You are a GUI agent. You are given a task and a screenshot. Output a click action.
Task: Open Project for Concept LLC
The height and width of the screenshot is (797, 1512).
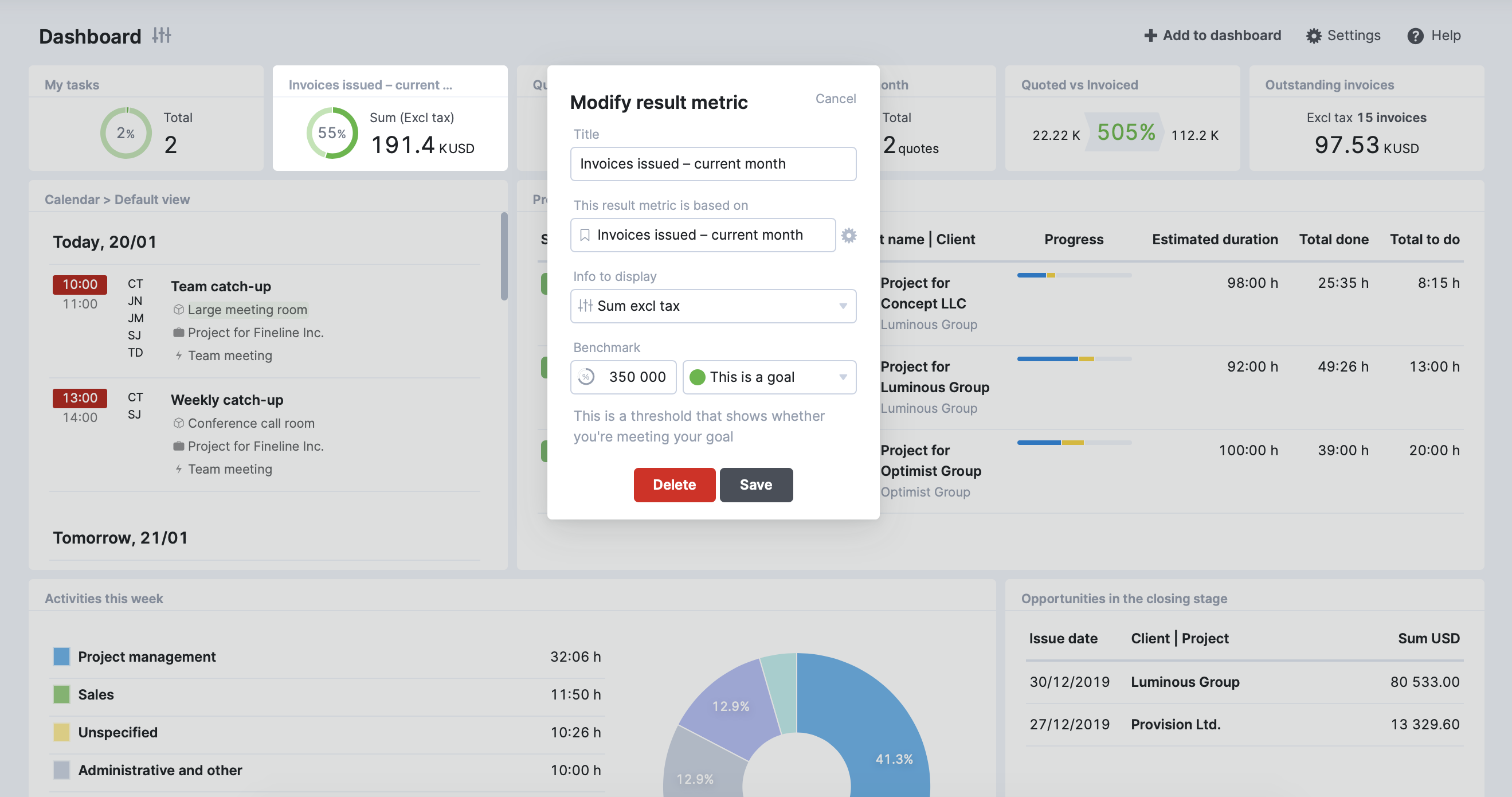pos(923,294)
